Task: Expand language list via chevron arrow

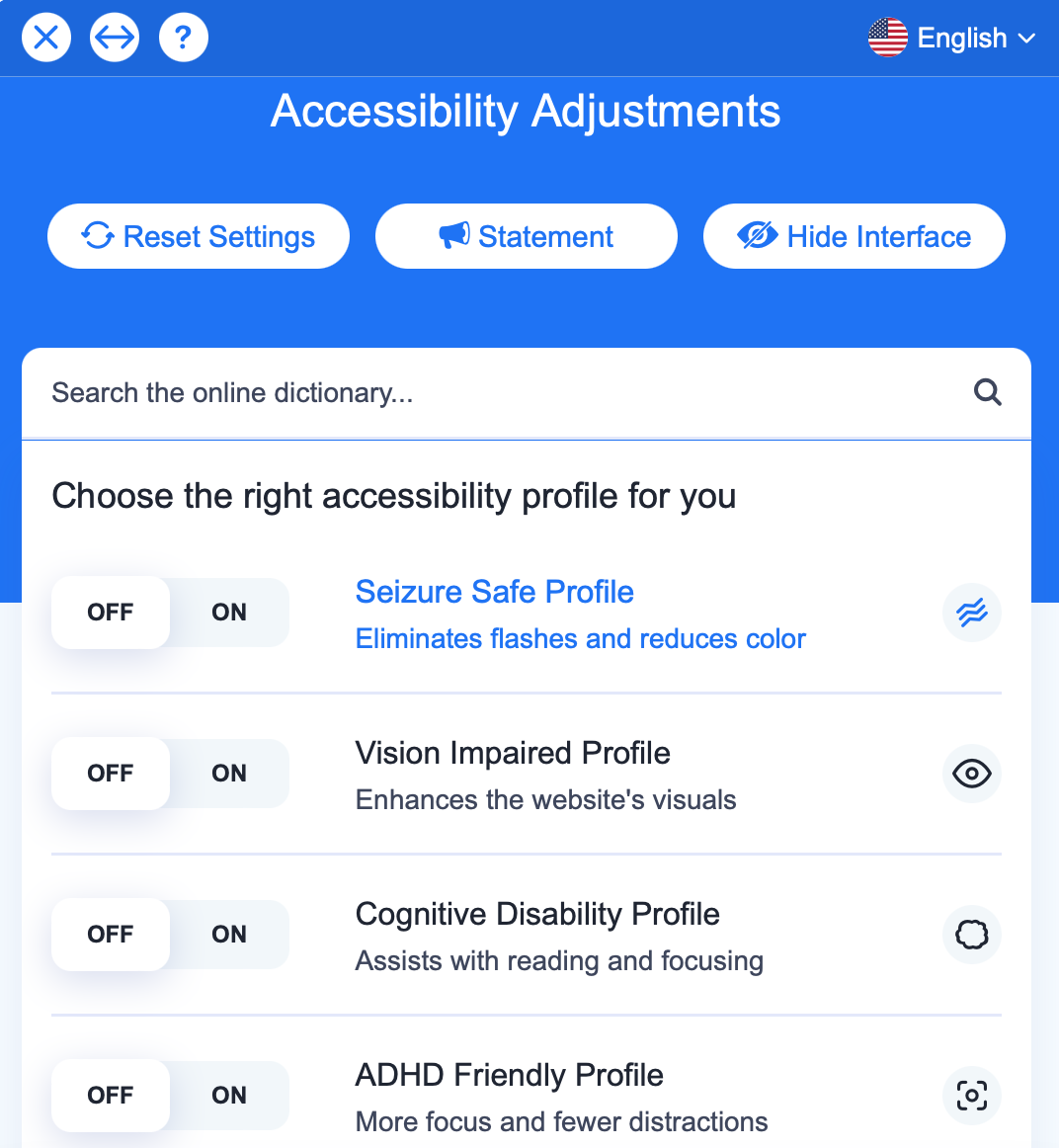Action: [1026, 39]
